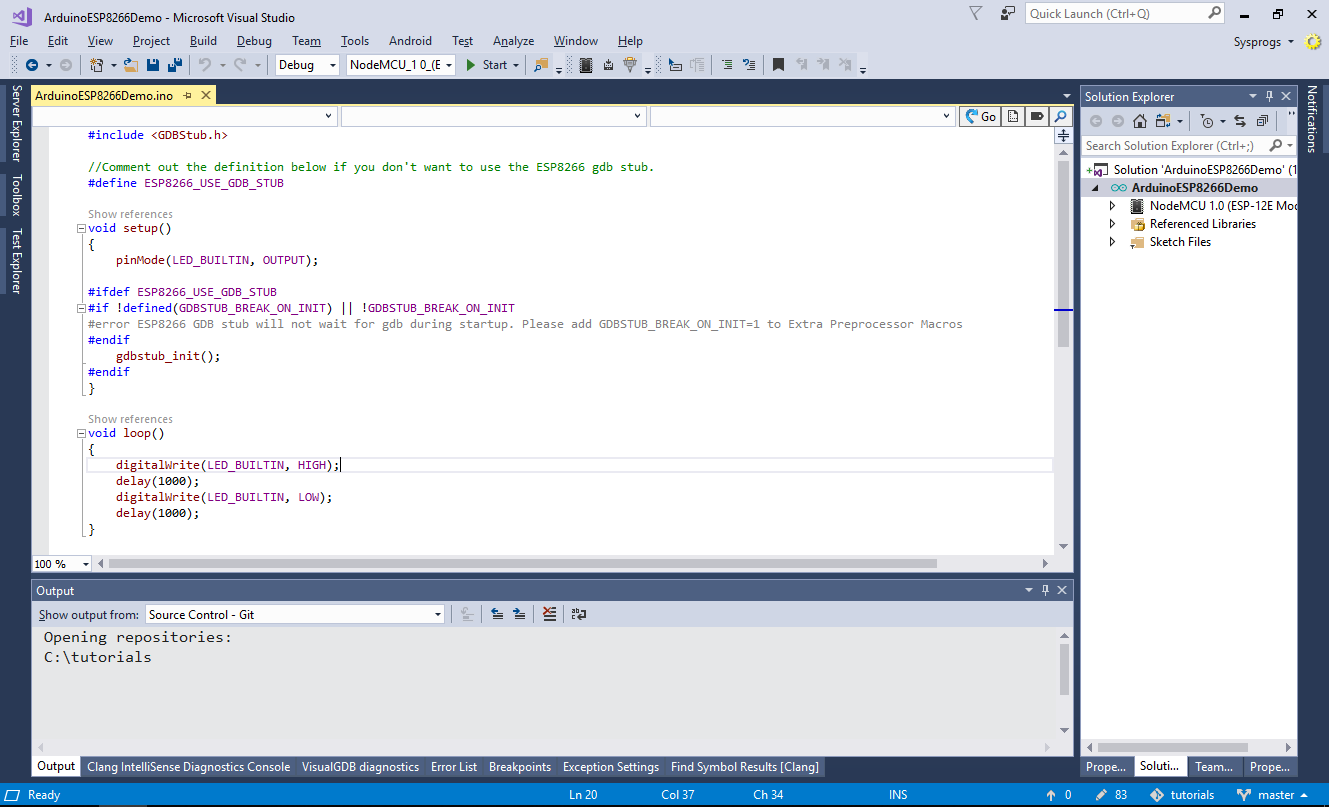This screenshot has height=807, width=1329.
Task: Switch to the Error List tab
Action: [454, 767]
